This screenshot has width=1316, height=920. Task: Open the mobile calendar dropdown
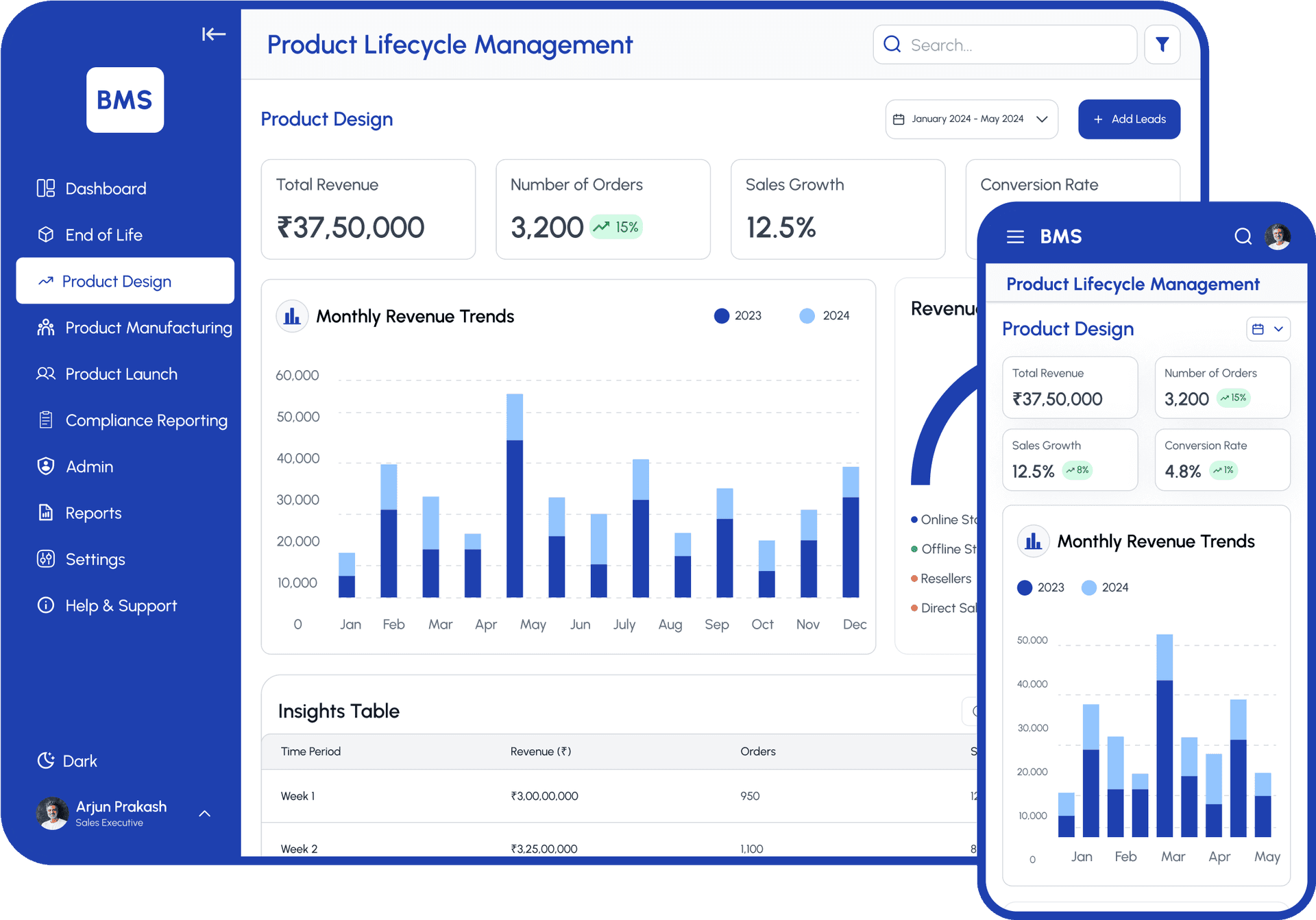[x=1267, y=329]
